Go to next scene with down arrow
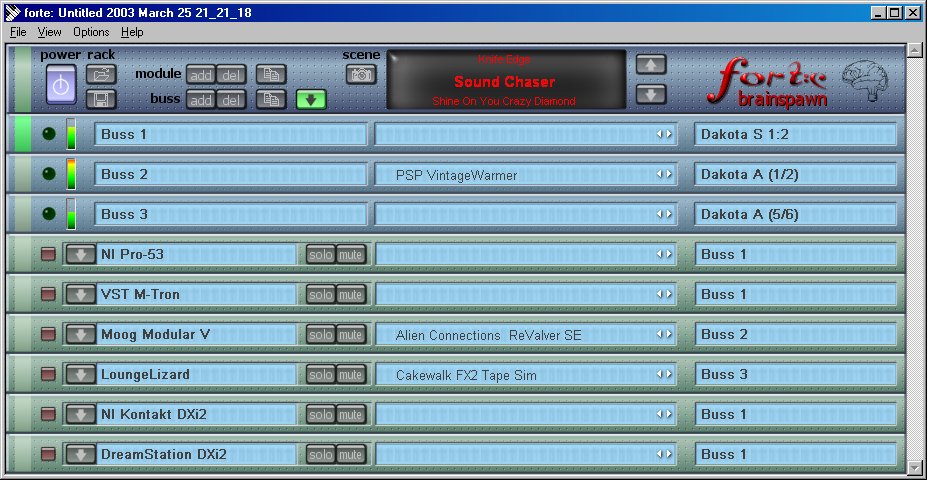This screenshot has height=480, width=927. [x=651, y=94]
